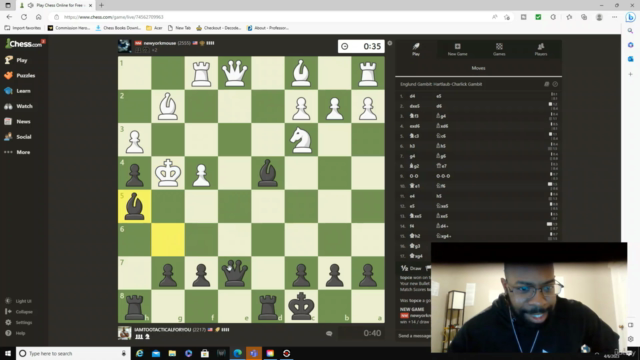Add page to favorites star icon
This screenshot has height=360, width=640.
coord(507,17)
